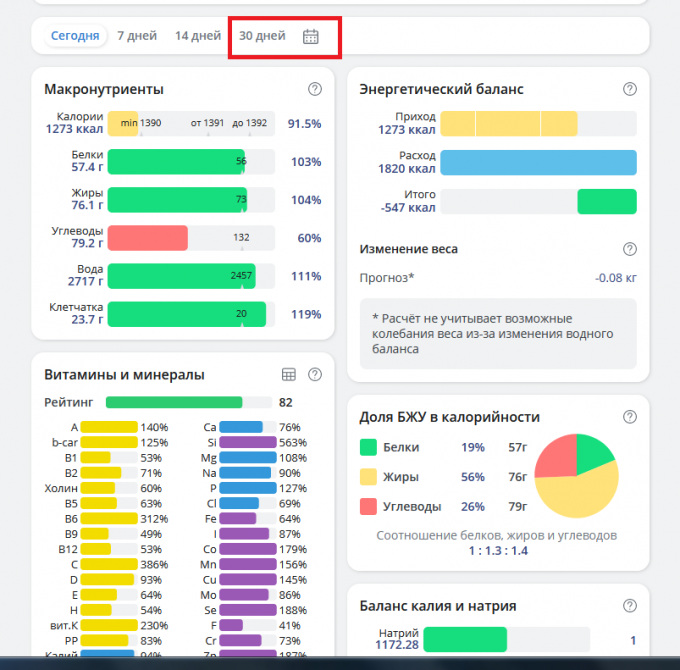Click yellow Жиры legend swatch

point(368,477)
